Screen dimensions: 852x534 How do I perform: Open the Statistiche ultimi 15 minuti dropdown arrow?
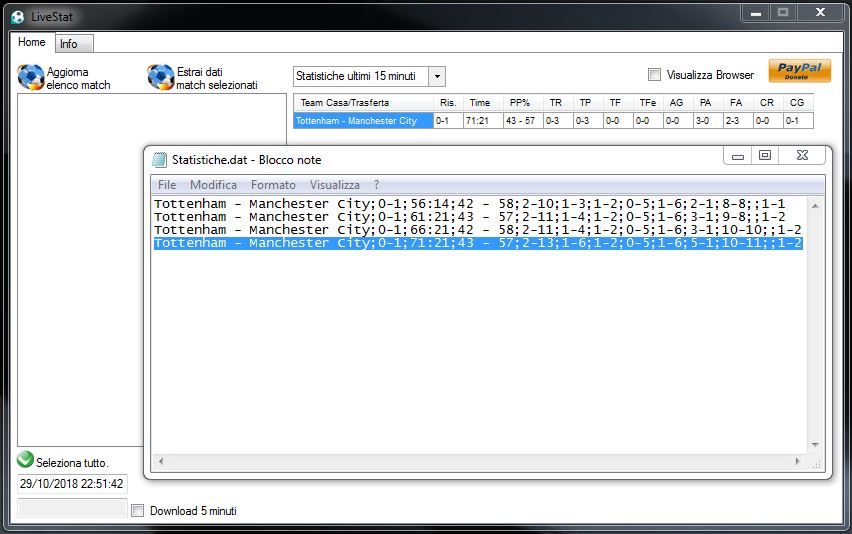pyautogui.click(x=437, y=77)
